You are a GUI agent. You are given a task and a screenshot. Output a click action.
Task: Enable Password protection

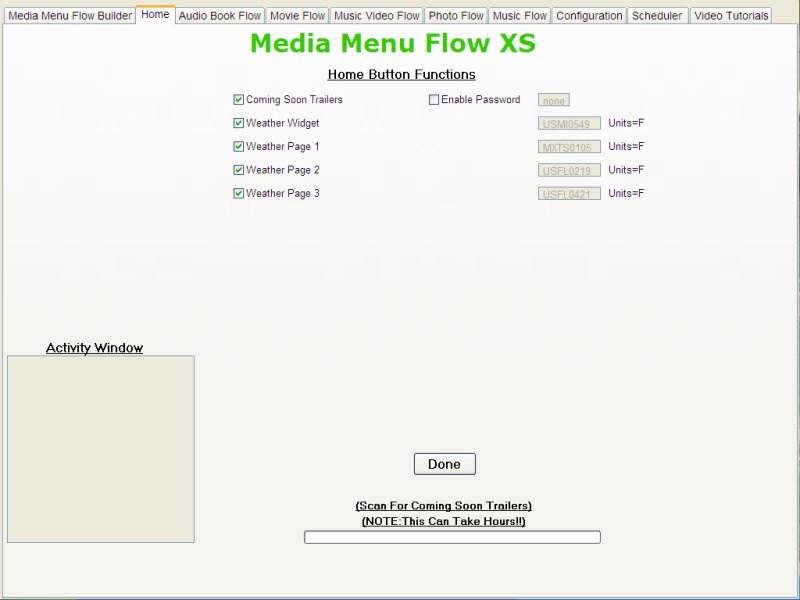pos(434,99)
